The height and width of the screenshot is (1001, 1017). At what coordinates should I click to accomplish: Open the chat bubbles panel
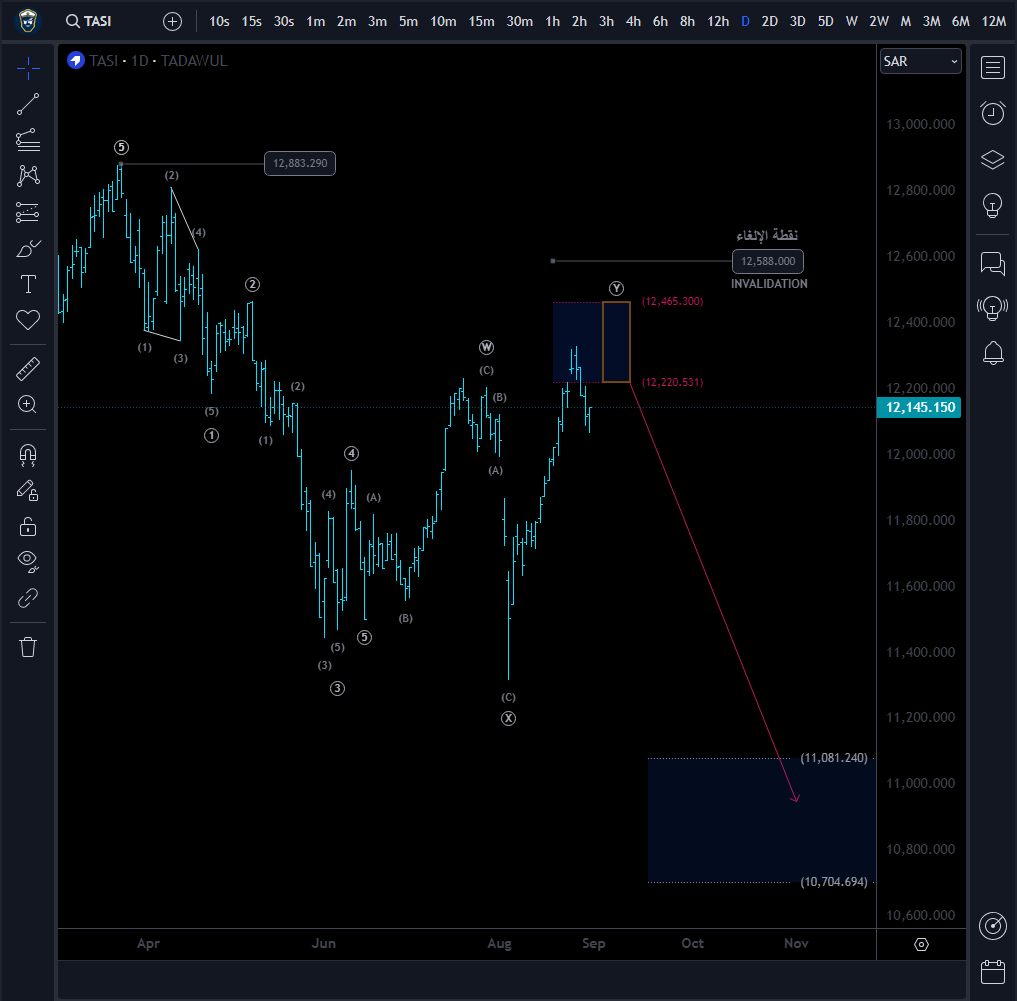992,263
